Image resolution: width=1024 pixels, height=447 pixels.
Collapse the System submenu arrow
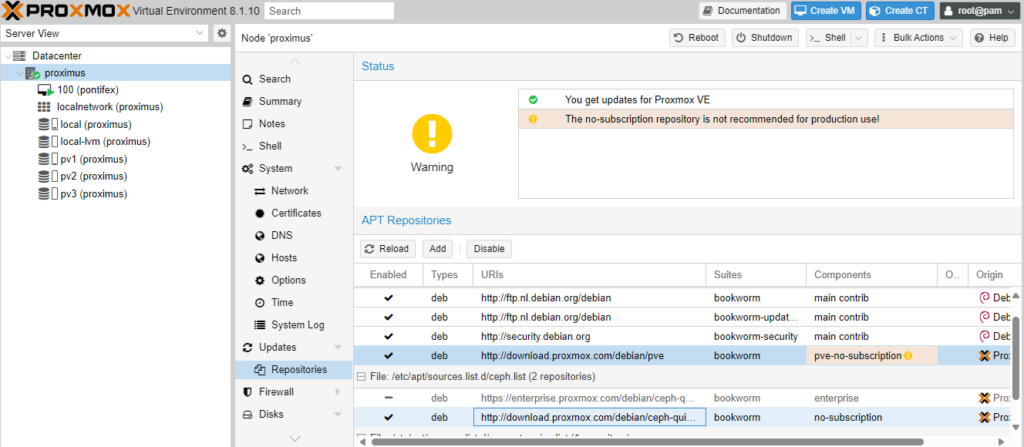(x=338, y=169)
